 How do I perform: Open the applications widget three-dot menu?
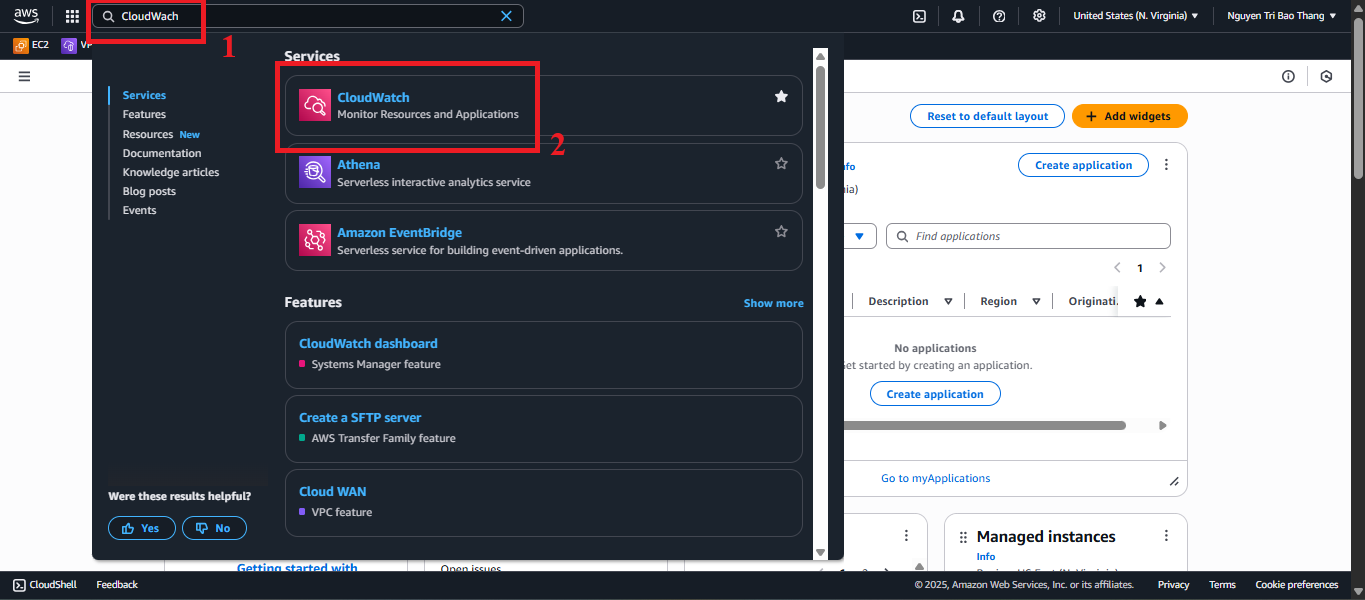(x=1166, y=165)
